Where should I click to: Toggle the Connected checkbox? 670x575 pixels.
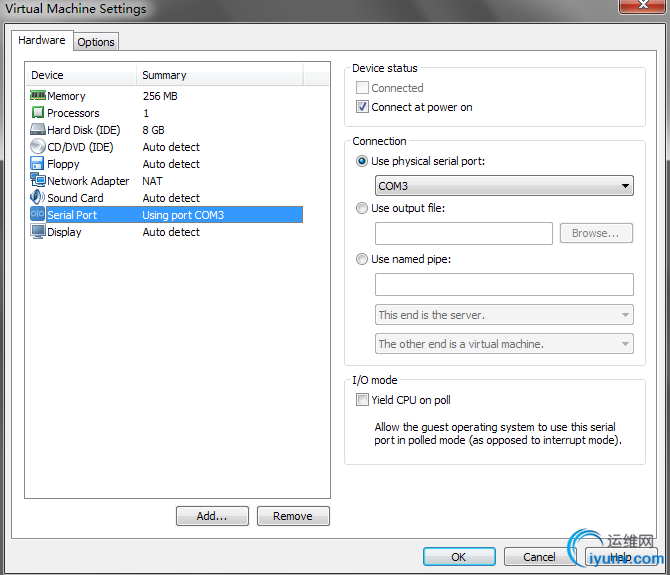pos(362,88)
